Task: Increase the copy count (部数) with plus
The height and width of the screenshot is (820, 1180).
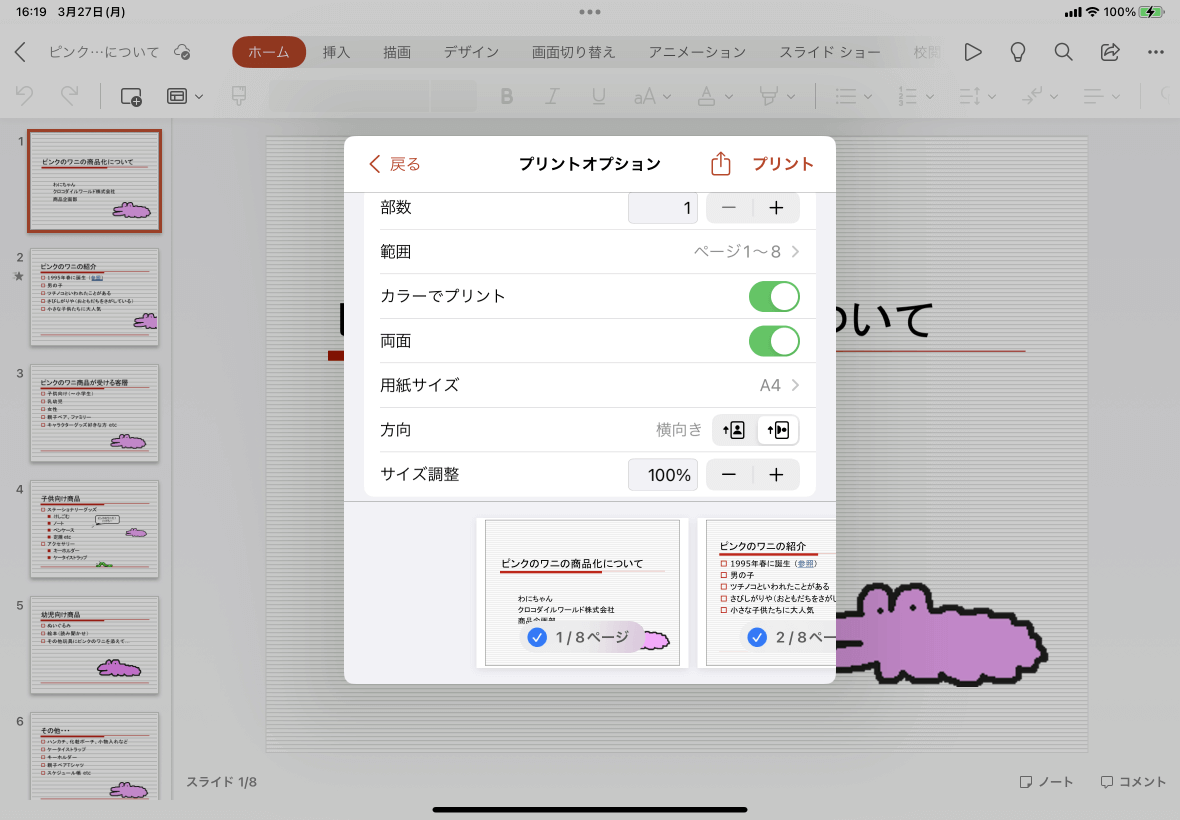Action: pyautogui.click(x=776, y=208)
